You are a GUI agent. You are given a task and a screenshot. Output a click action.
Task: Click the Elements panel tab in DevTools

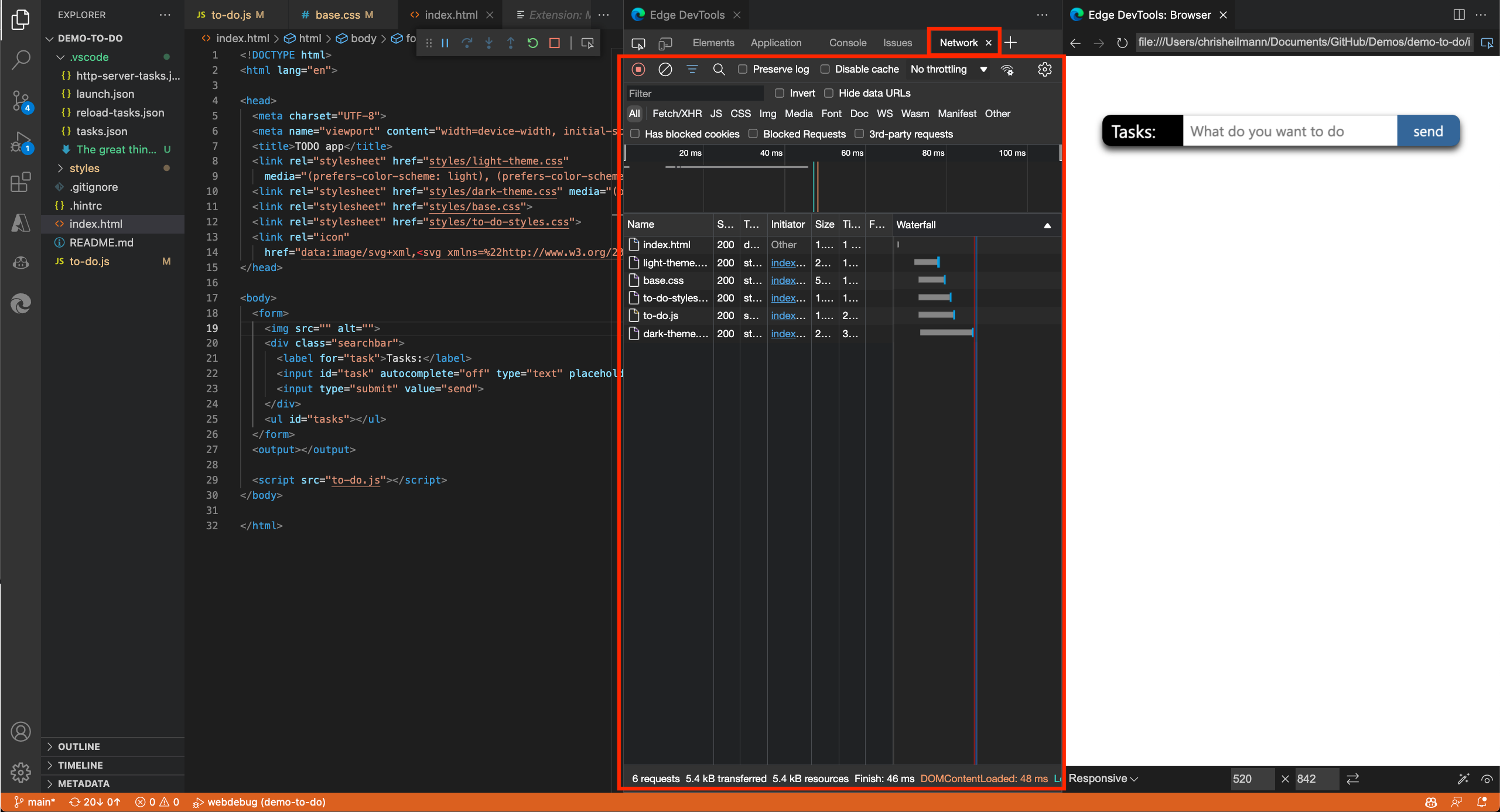(713, 42)
